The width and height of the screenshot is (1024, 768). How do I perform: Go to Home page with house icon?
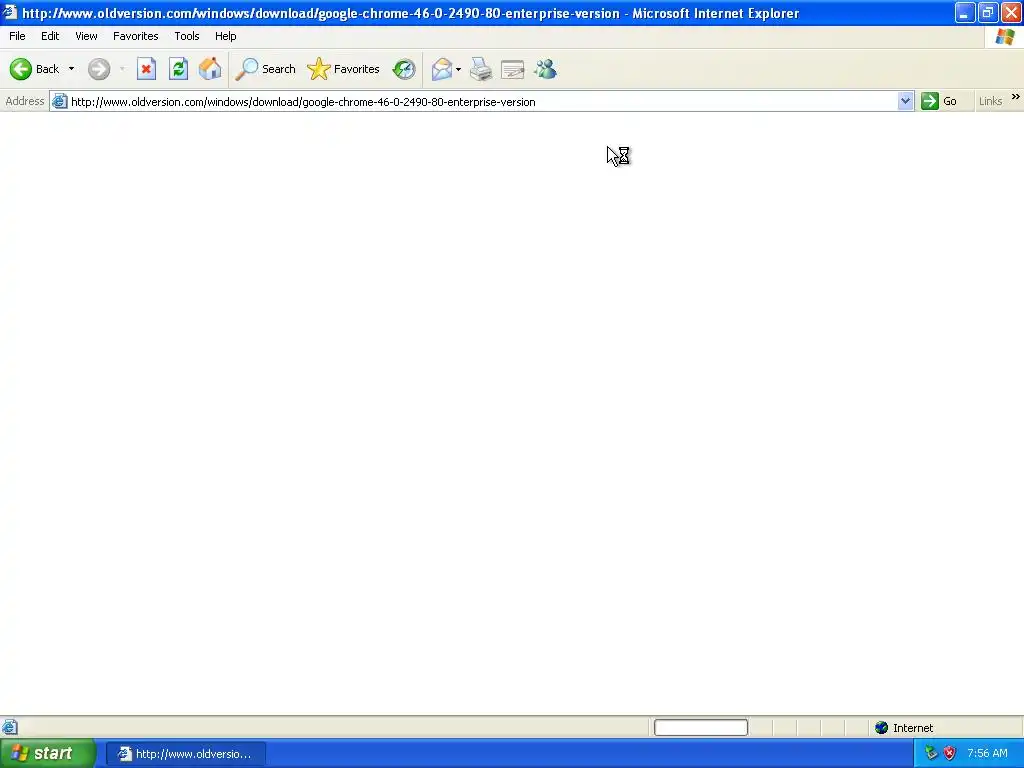point(210,69)
